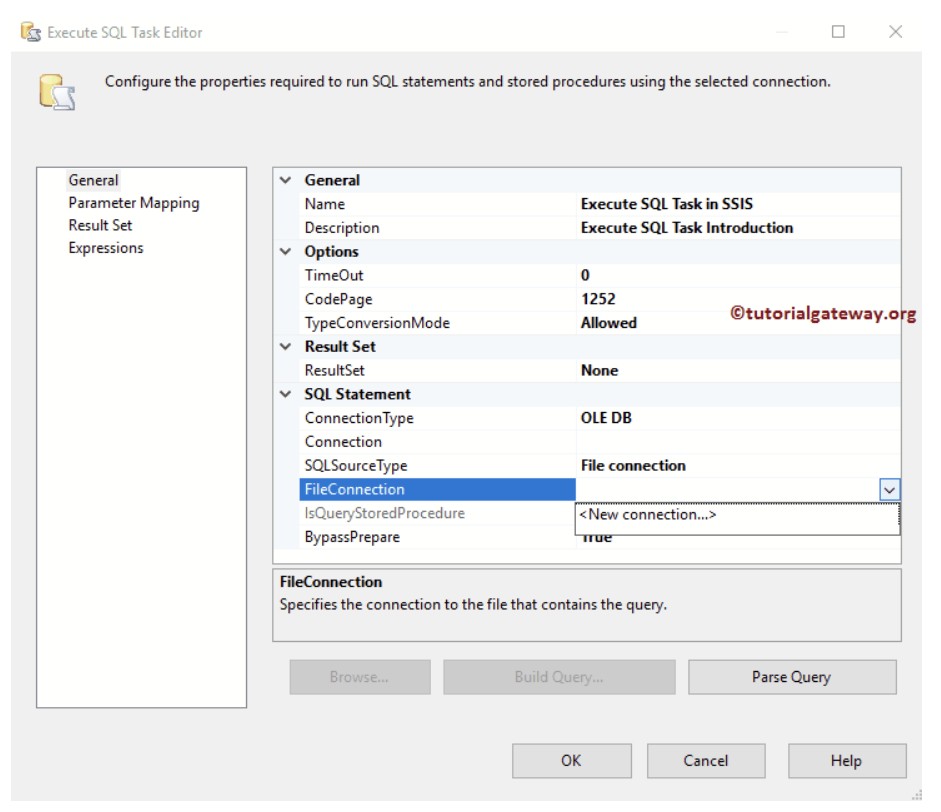Collapse the Options property group
This screenshot has width=941, height=812.
(x=286, y=251)
